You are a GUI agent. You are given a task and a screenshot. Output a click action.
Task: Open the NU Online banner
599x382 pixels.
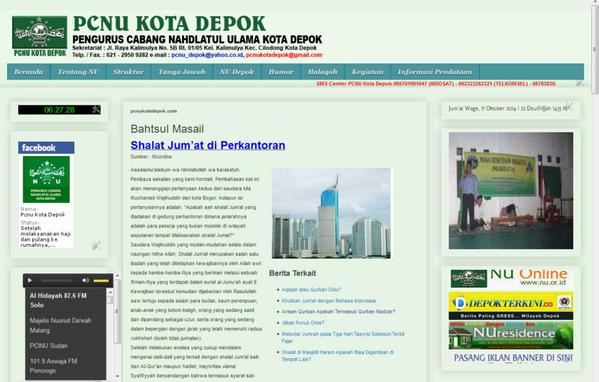pyautogui.click(x=511, y=278)
